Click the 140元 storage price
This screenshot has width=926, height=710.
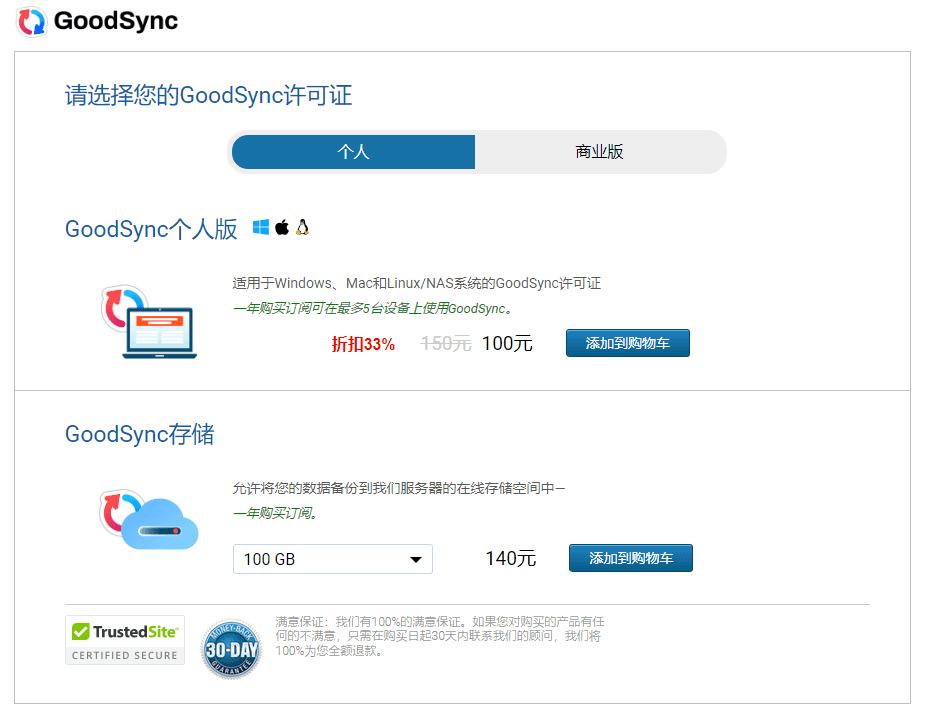point(511,558)
